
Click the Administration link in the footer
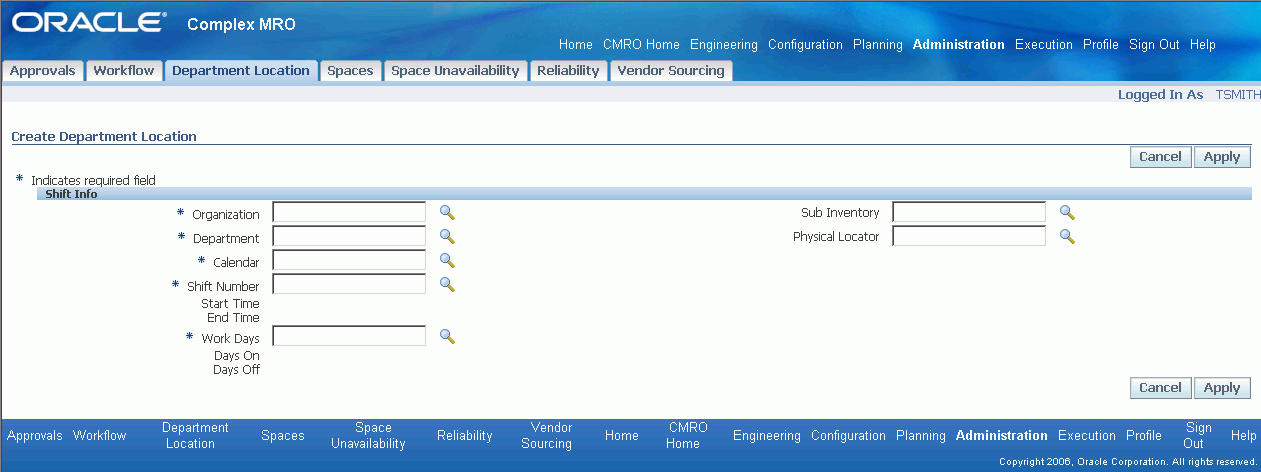pyautogui.click(x=1002, y=436)
